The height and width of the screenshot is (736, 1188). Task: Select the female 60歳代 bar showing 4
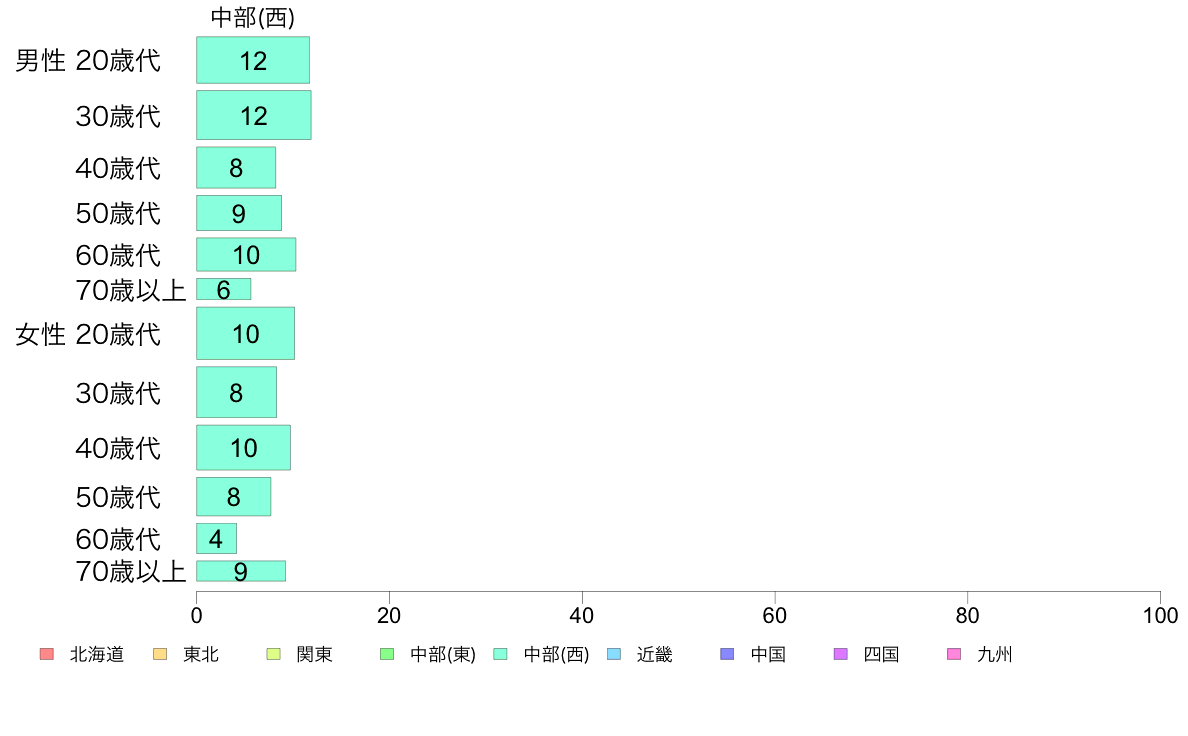click(217, 539)
